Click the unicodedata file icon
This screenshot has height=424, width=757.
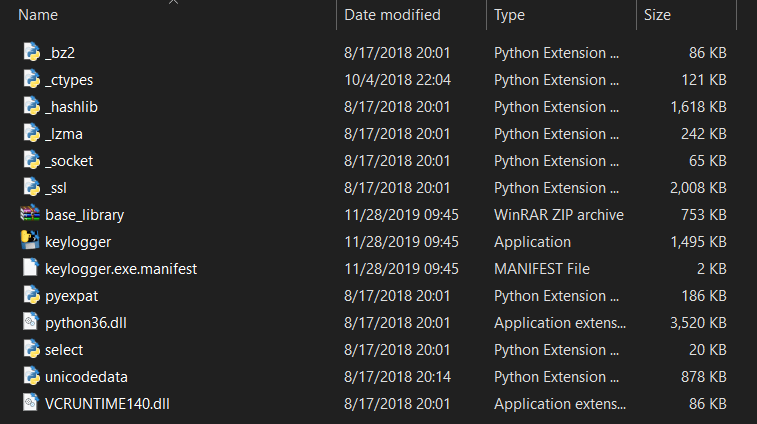click(31, 376)
